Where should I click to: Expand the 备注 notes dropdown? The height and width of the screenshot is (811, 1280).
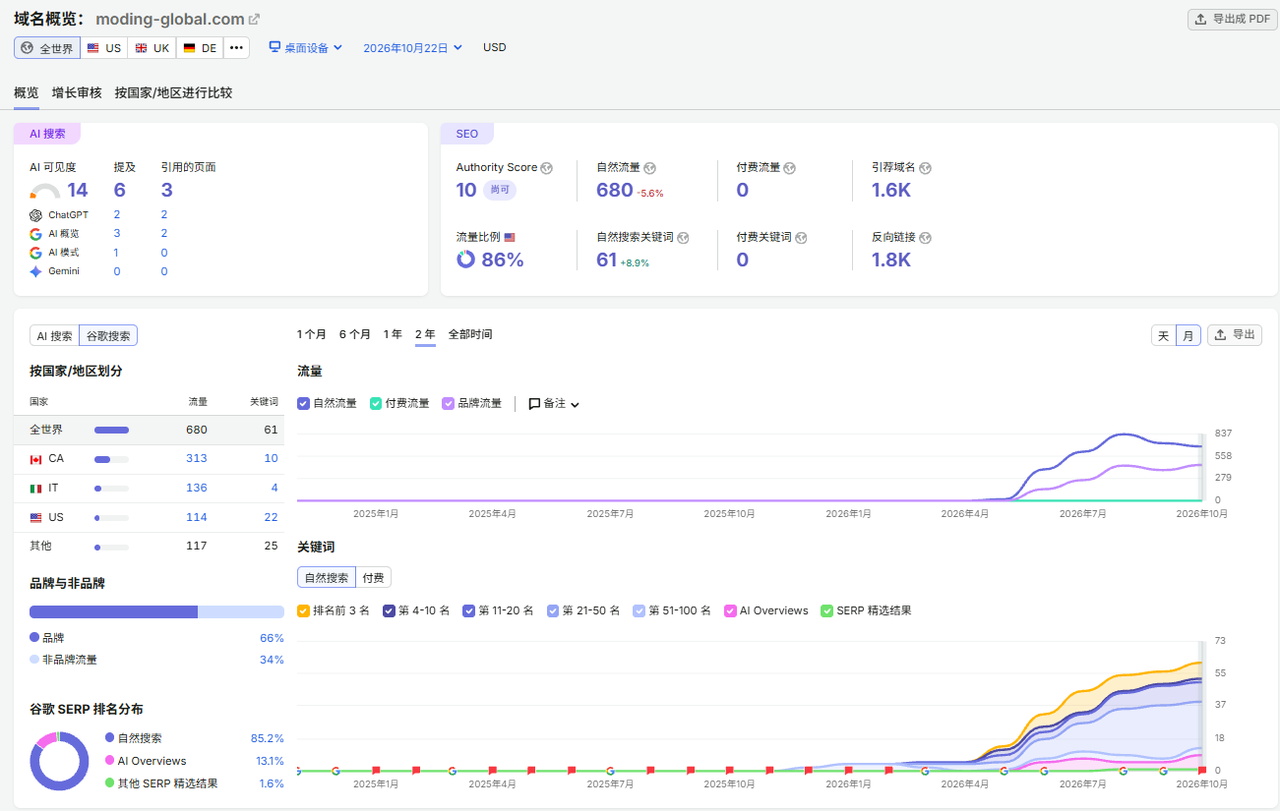pos(554,404)
